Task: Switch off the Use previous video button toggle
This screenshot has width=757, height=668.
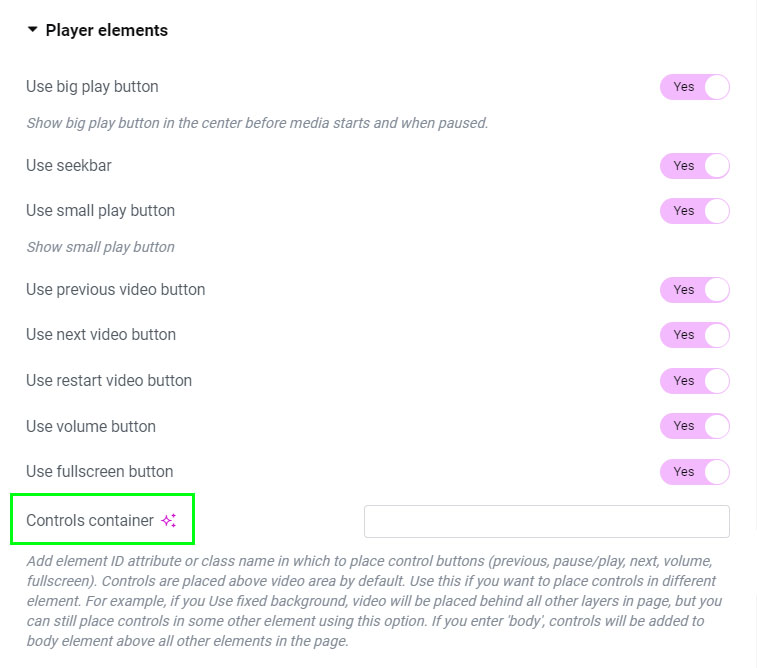Action: coord(694,290)
